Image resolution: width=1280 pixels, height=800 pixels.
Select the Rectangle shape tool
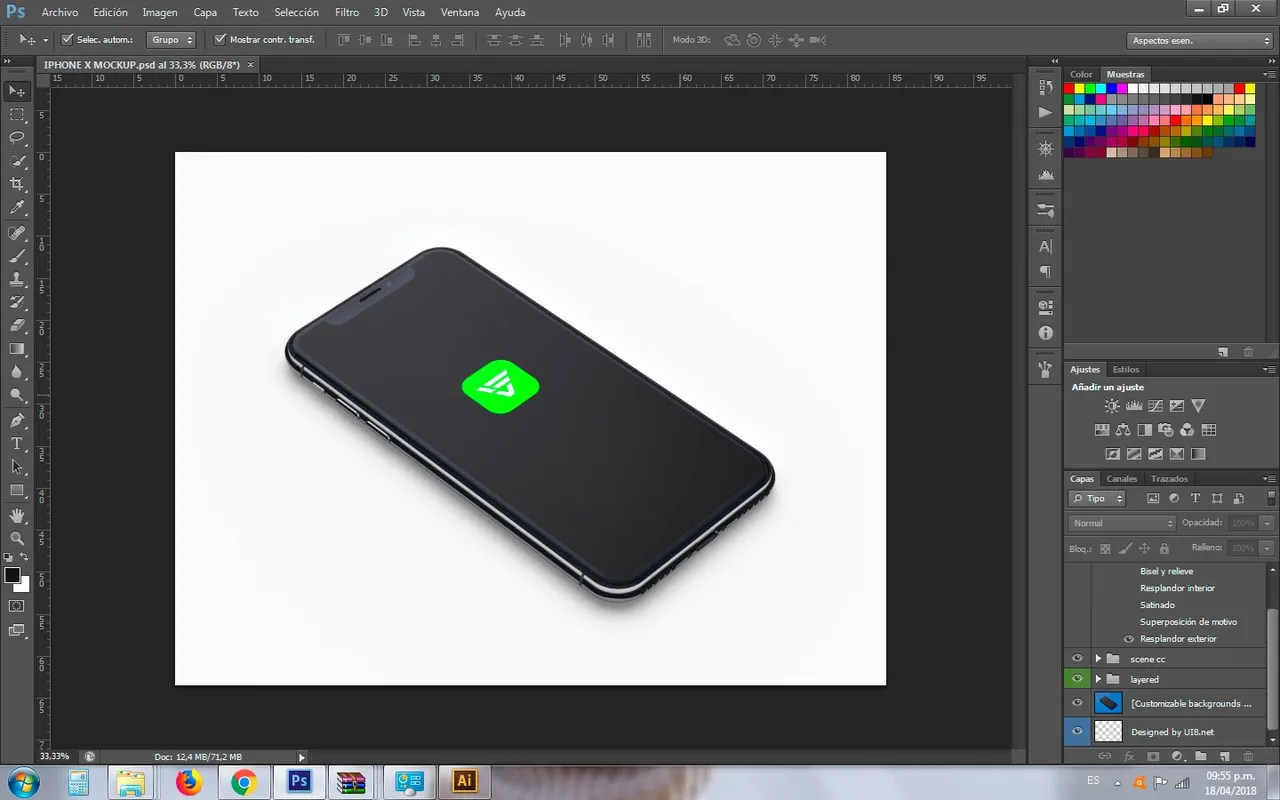point(17,491)
